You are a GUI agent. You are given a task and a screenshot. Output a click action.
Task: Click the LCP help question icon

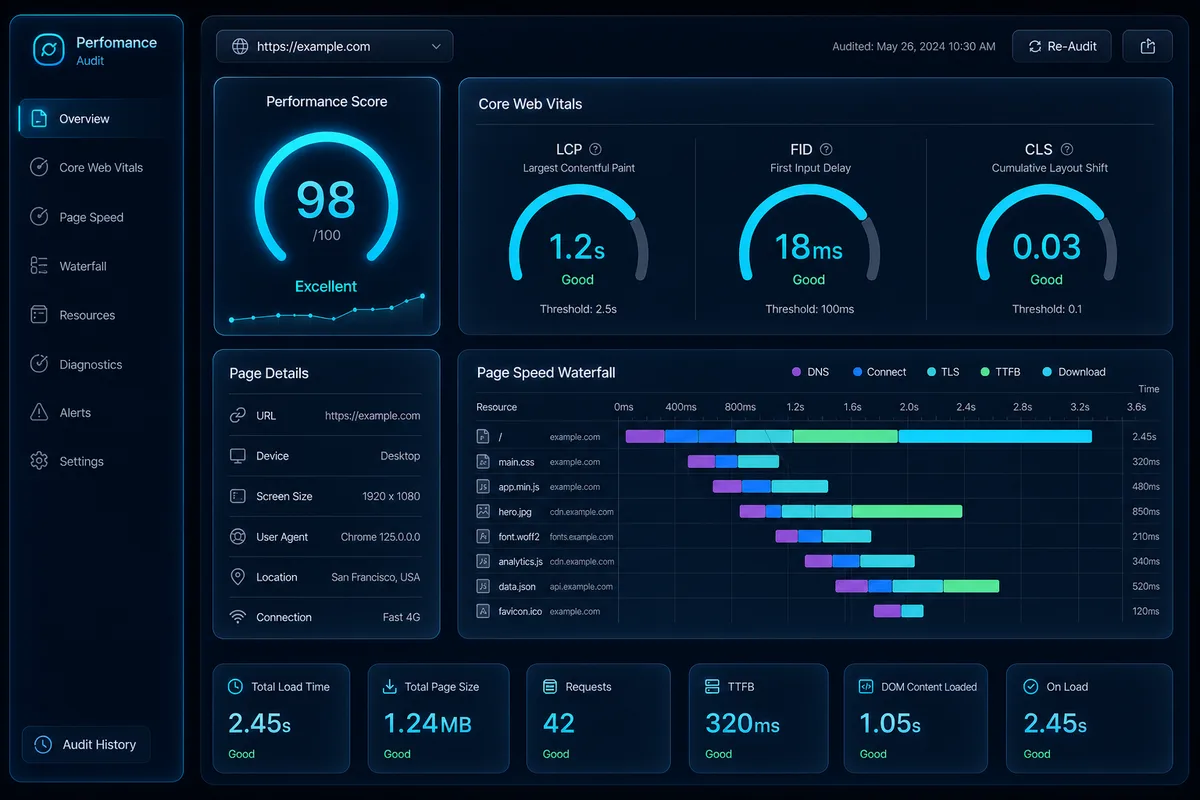click(x=596, y=149)
